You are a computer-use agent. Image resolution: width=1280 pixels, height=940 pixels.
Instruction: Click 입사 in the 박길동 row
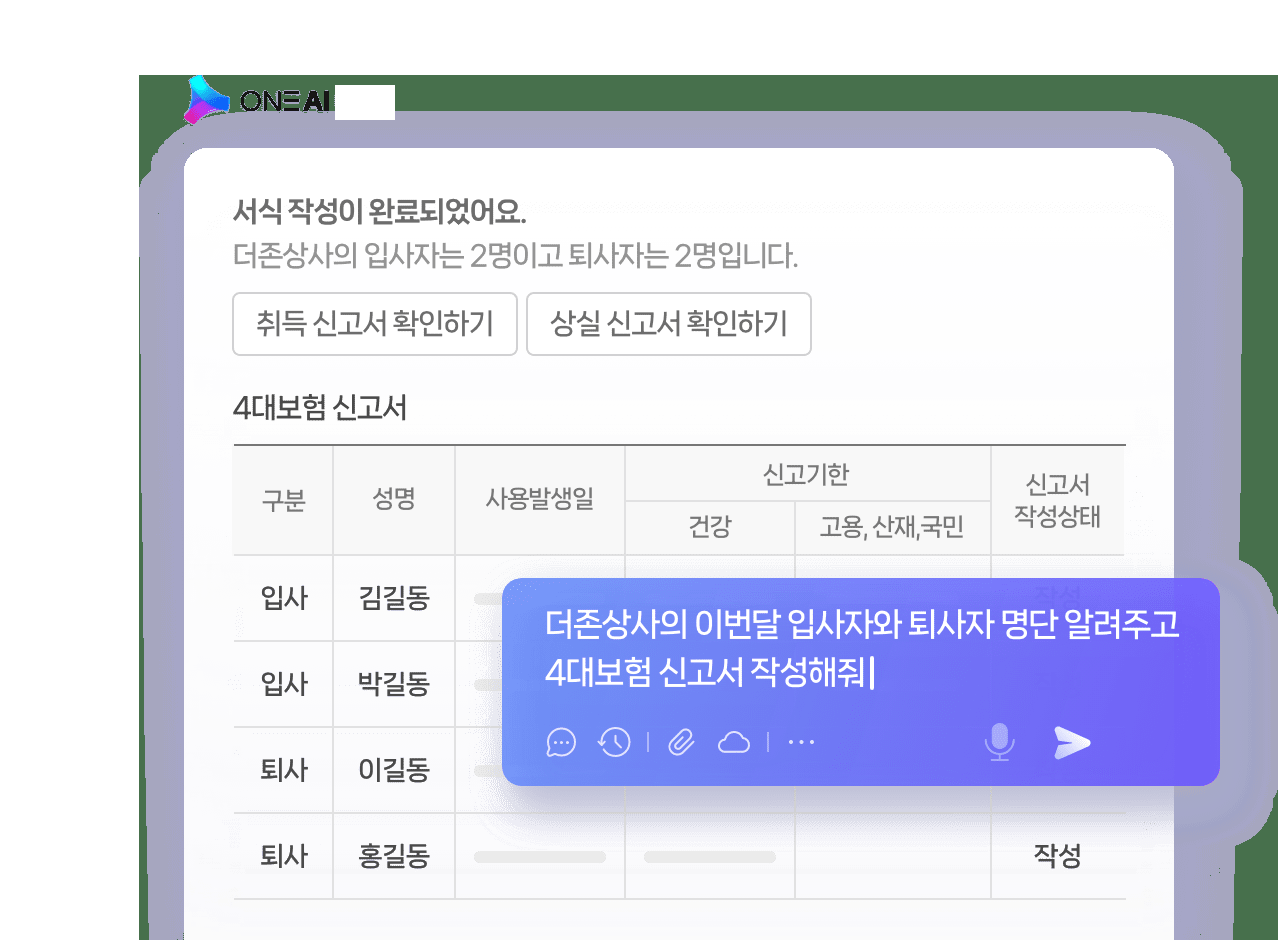[284, 684]
